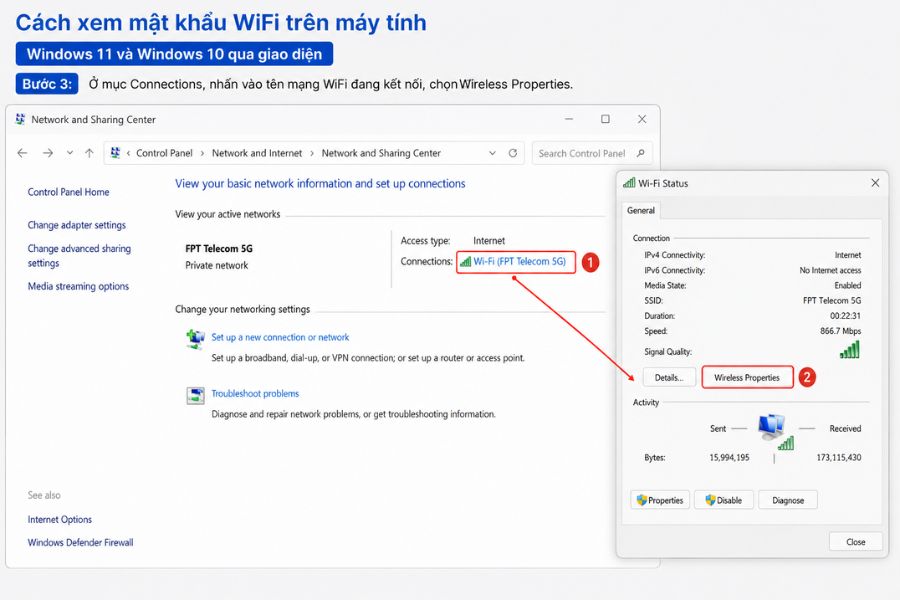900x600 pixels.
Task: Click the Control Panel icon in address bar
Action: tap(115, 153)
